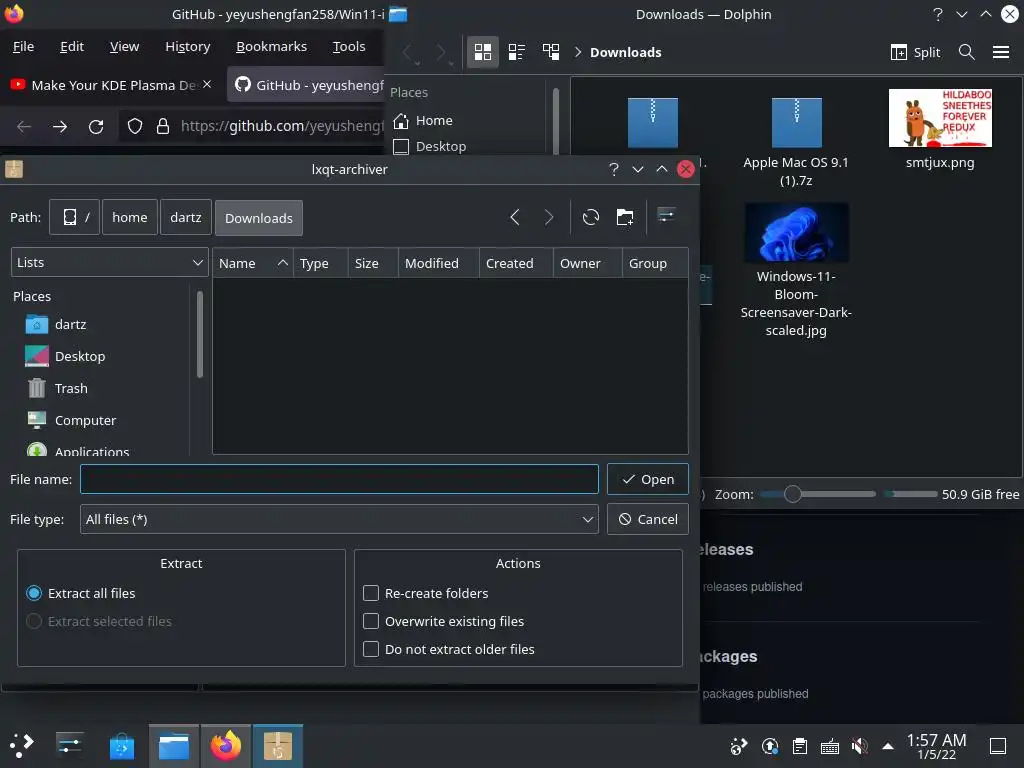
Task: Open lxqt-archiver dialog help button
Action: 614,169
